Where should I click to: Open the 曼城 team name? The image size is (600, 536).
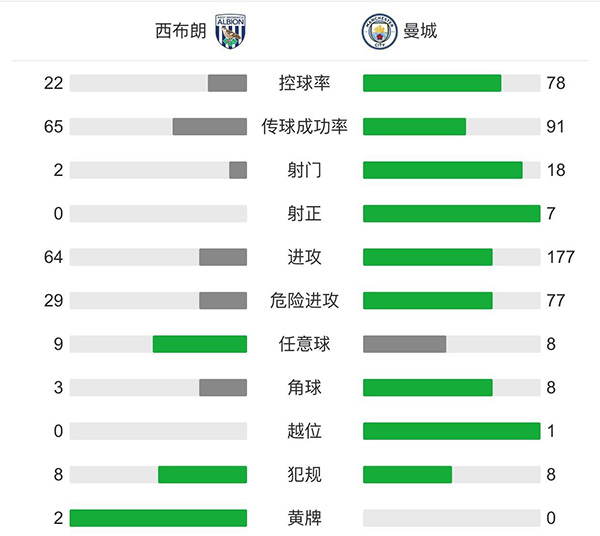coord(419,31)
